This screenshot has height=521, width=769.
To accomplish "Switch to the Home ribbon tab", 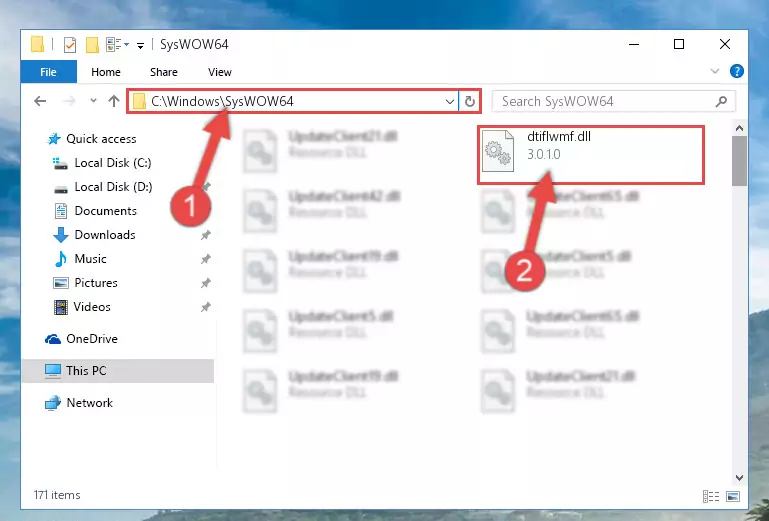I will coord(105,72).
